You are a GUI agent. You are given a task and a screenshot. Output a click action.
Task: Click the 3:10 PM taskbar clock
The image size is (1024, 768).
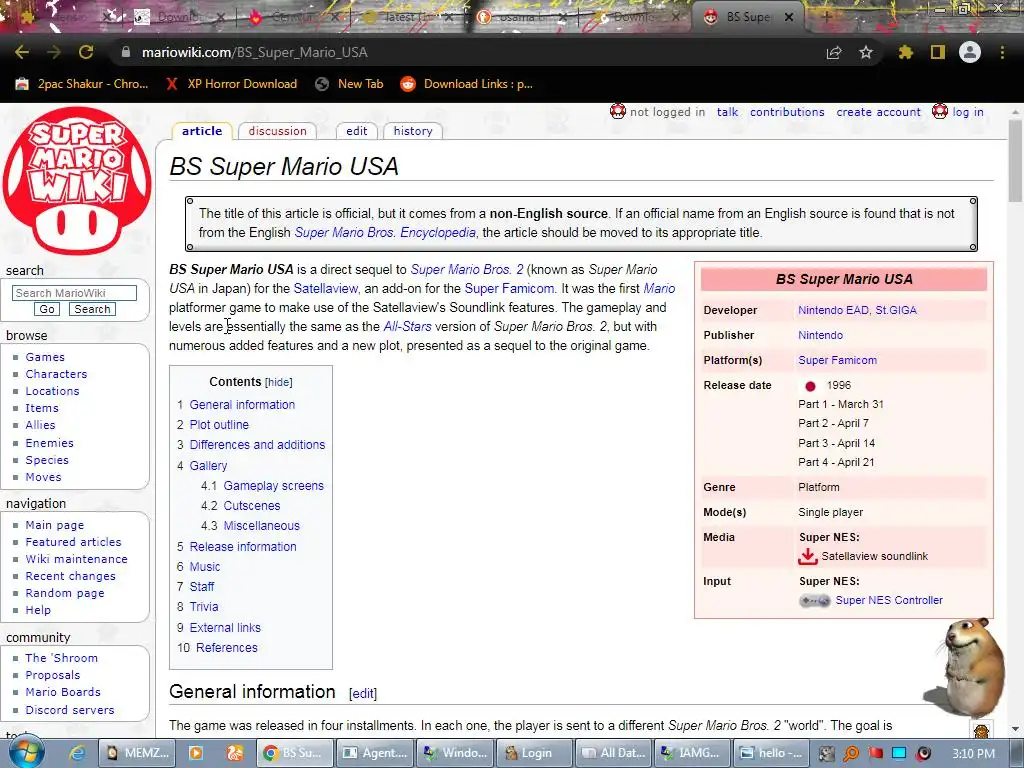click(x=973, y=754)
